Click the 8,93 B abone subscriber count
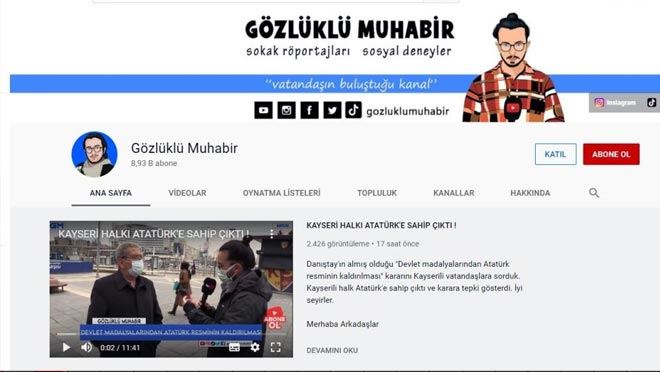The width and height of the screenshot is (660, 372). [154, 163]
